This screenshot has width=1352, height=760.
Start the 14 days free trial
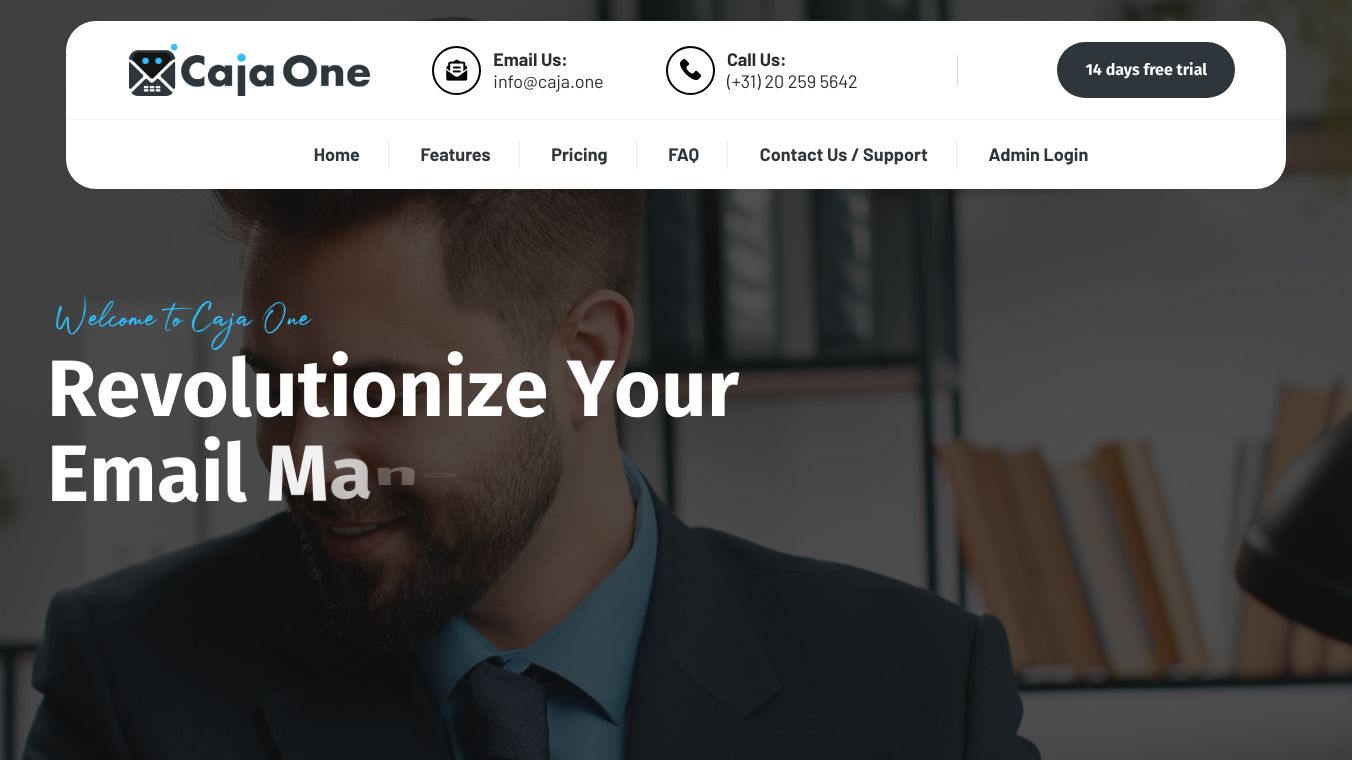click(x=1146, y=70)
